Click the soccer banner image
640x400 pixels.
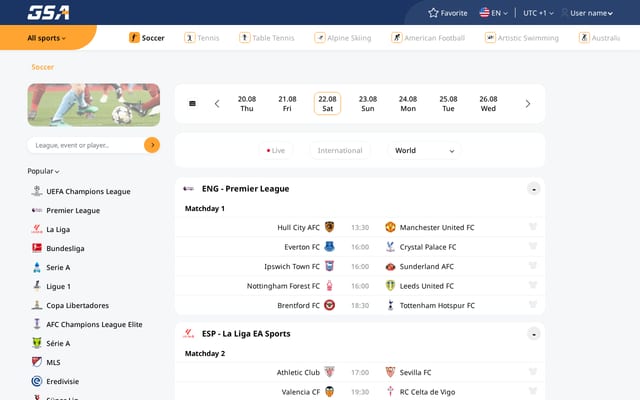point(93,105)
